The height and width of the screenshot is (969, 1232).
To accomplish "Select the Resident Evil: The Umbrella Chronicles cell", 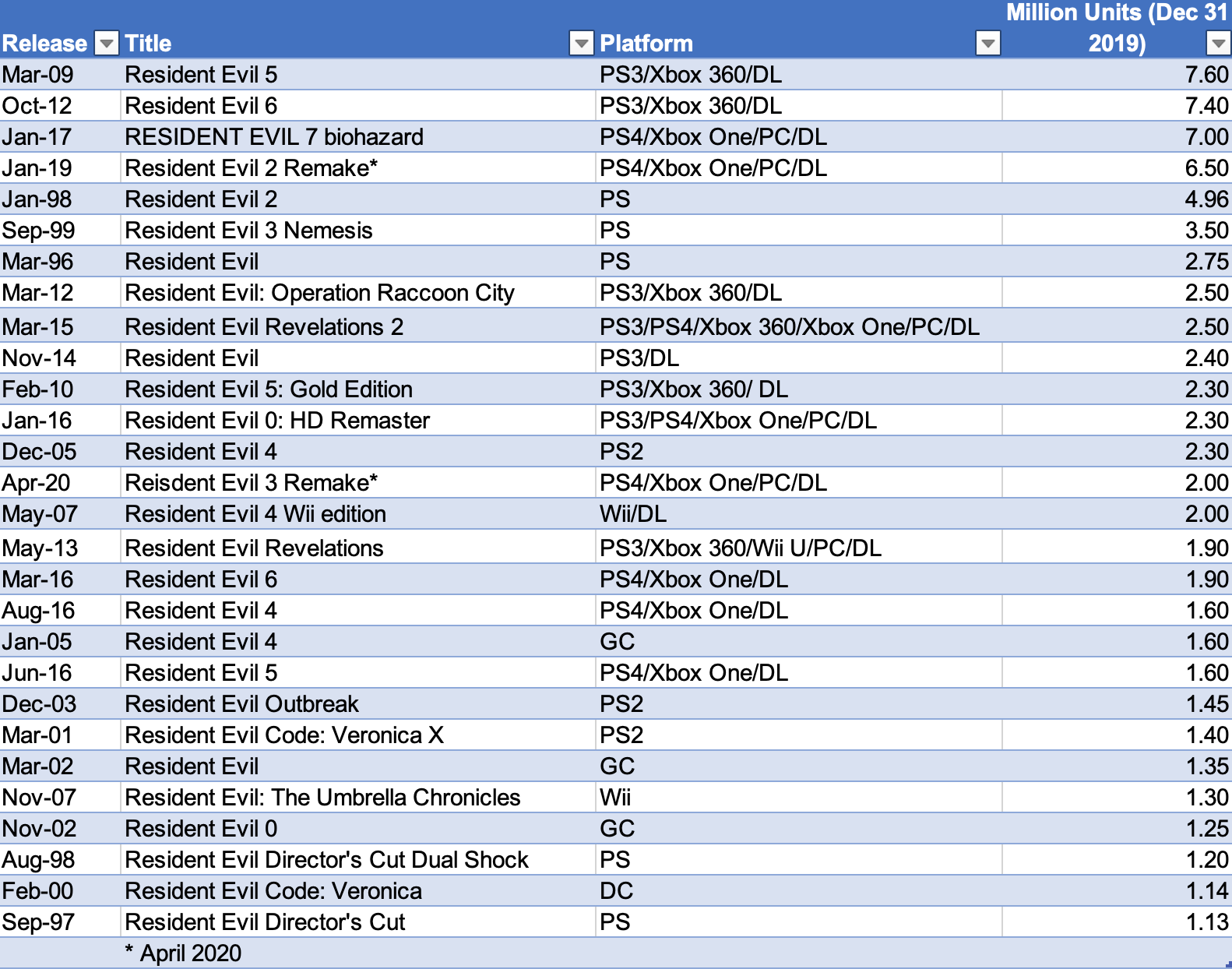I will click(322, 798).
